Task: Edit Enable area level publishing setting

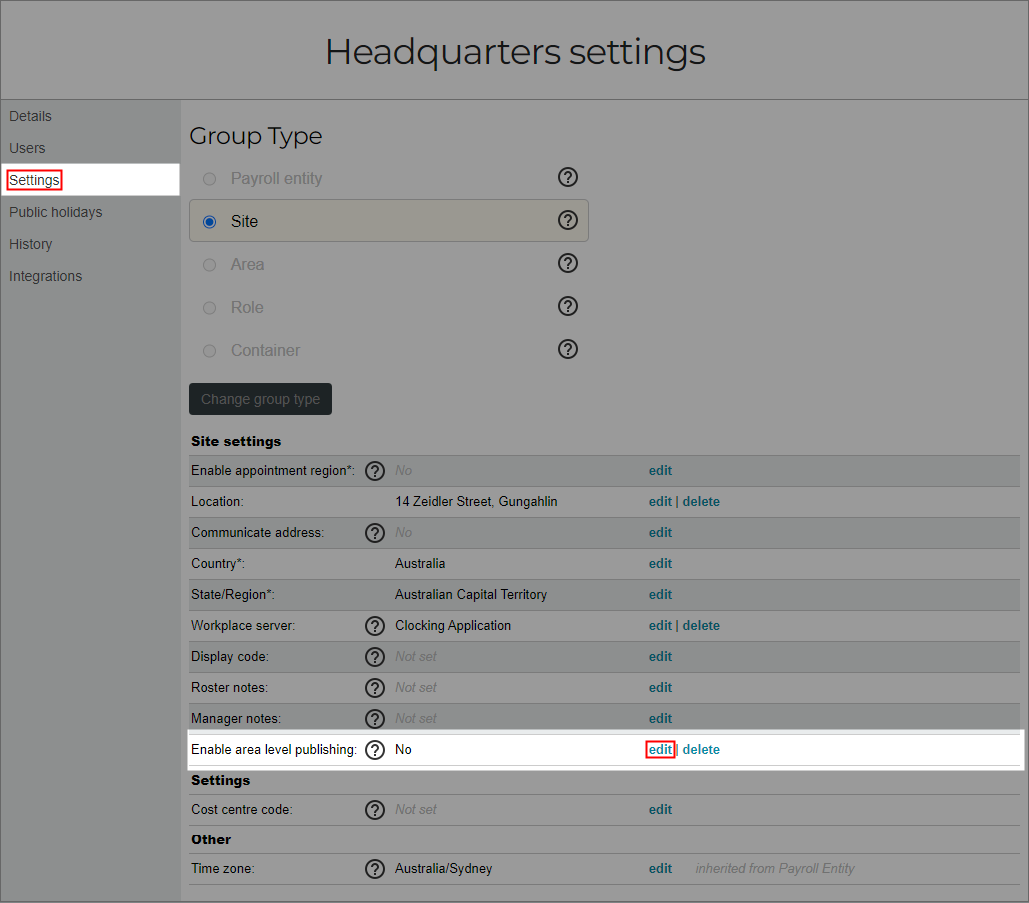Action: (x=660, y=749)
